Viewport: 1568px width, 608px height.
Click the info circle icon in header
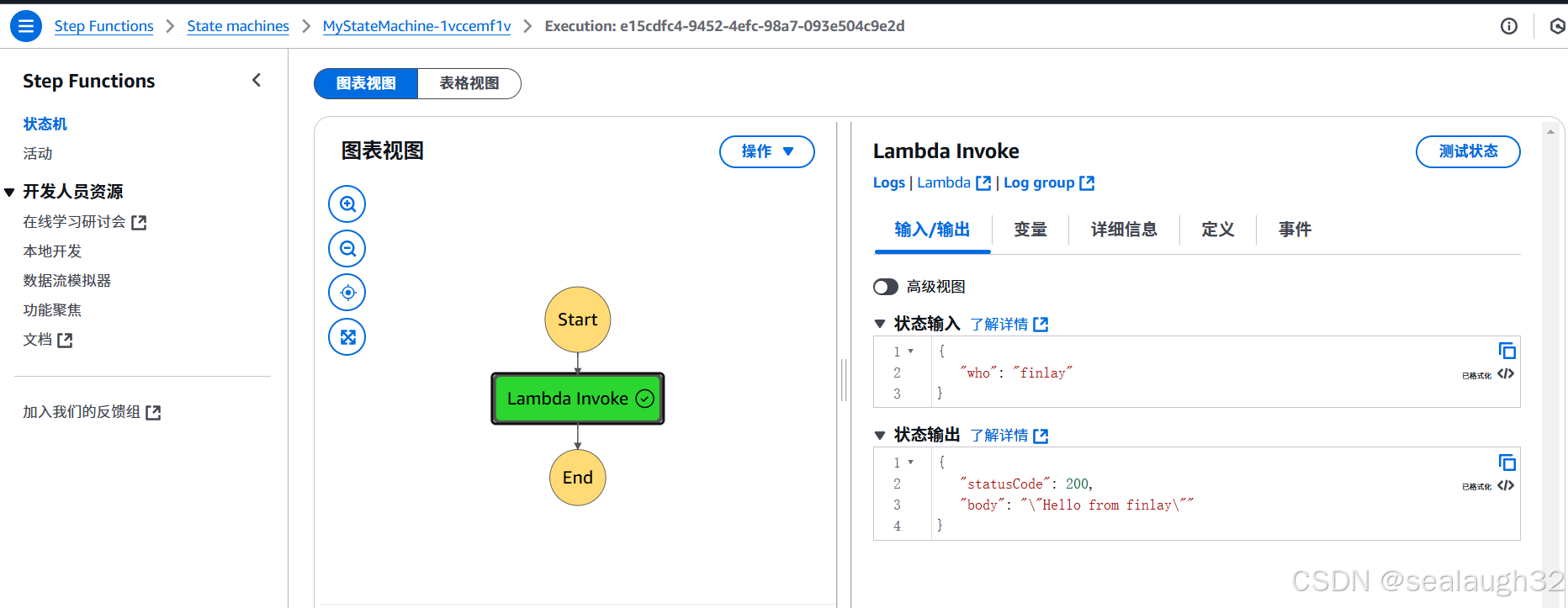pyautogui.click(x=1509, y=26)
